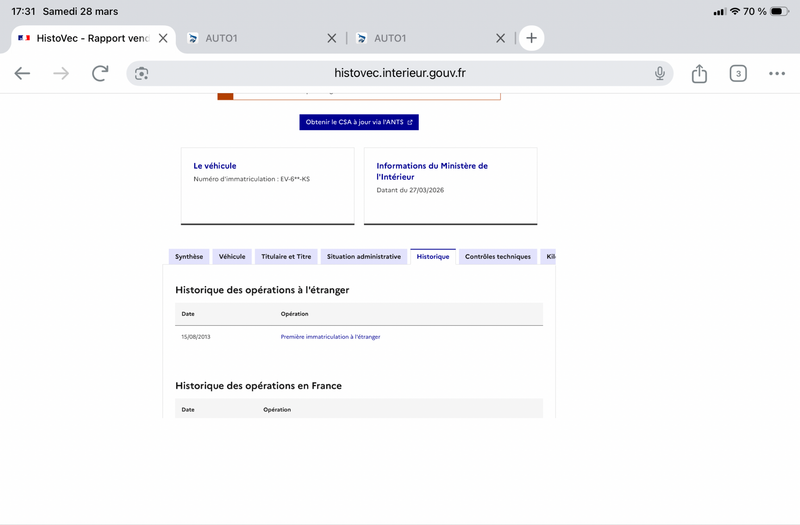Screen dimensions: 800x525
Task: Click Première immatriculation à l'étranger link
Action: pos(330,337)
